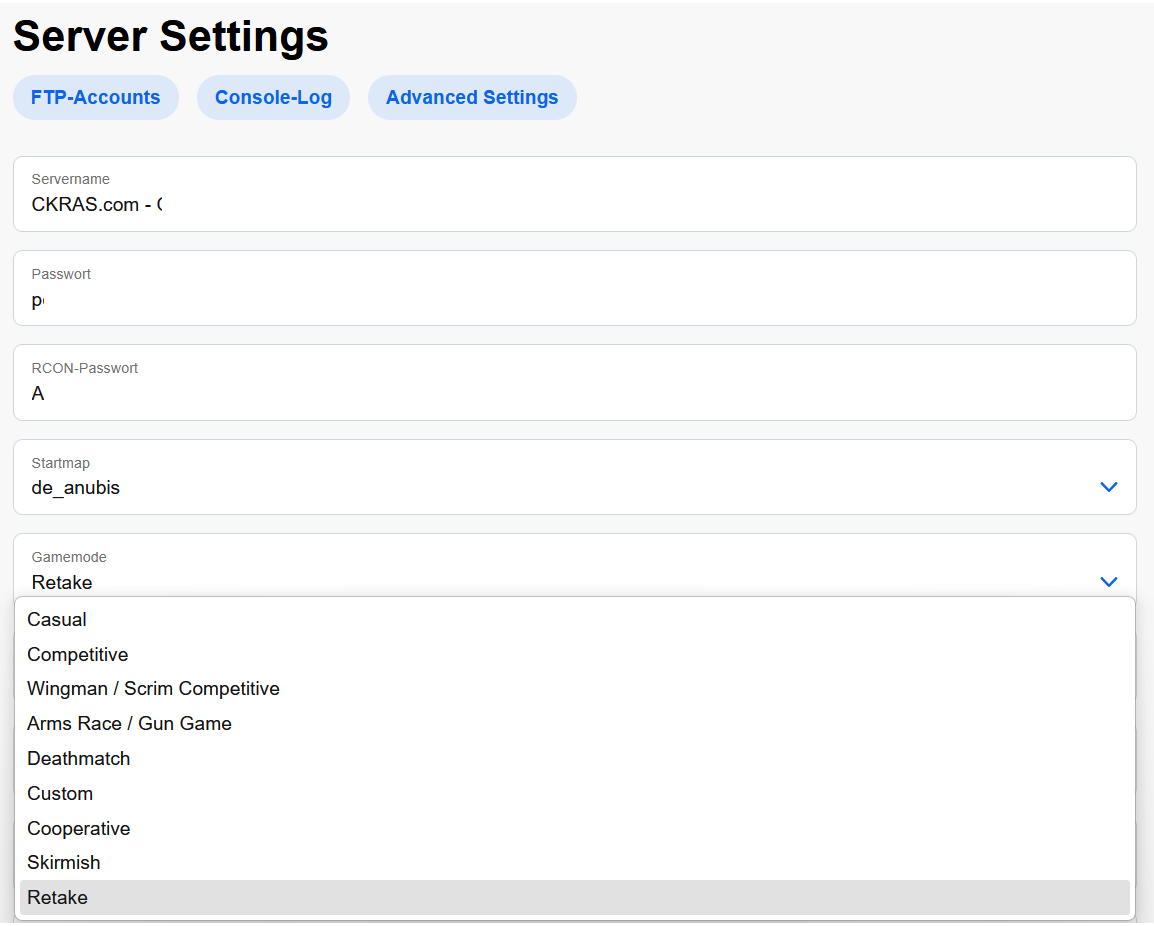Choose the Custom gamemode option
Screen dimensions: 1154x926
point(60,793)
